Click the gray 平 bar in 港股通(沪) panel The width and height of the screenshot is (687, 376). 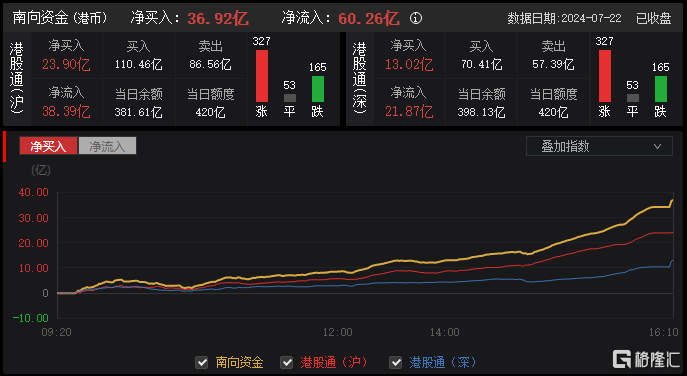click(x=290, y=98)
